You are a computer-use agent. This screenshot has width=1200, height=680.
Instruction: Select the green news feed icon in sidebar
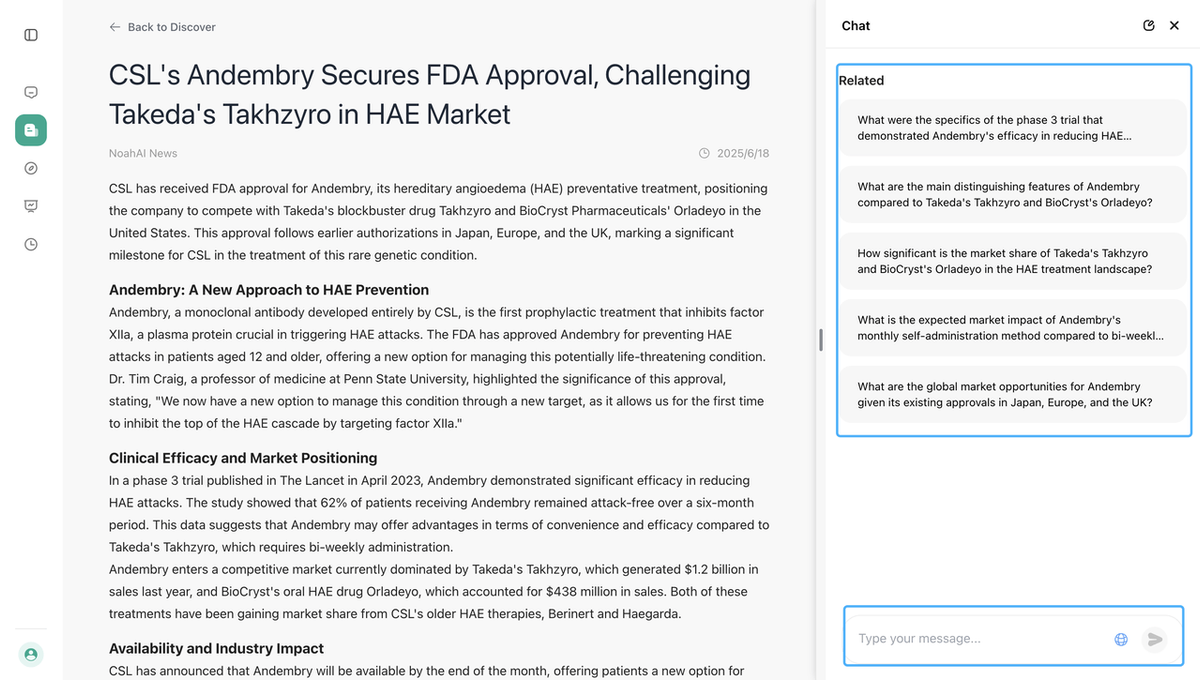(30, 130)
